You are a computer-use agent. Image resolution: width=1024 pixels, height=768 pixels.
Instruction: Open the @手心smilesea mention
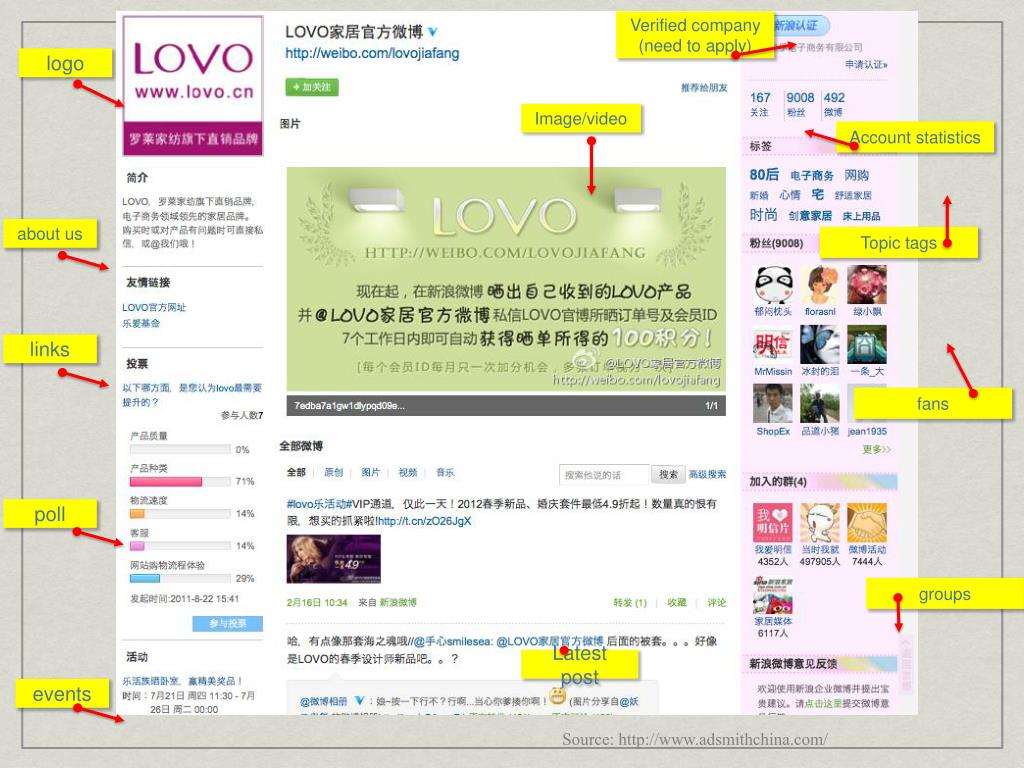coord(453,642)
